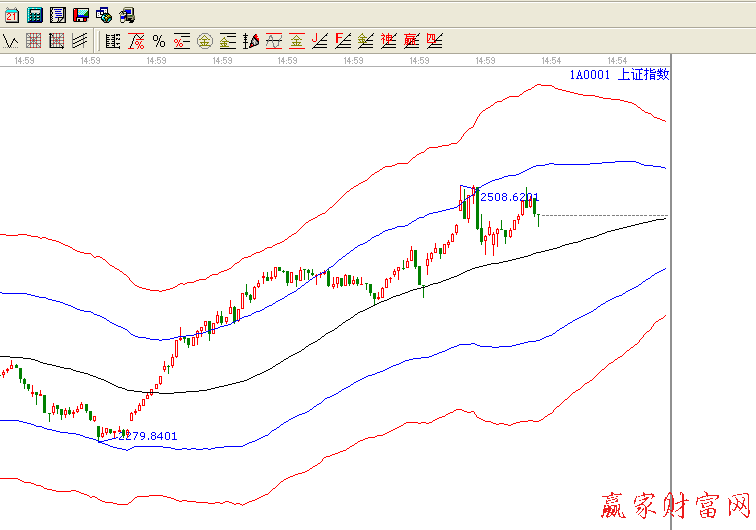This screenshot has width=756, height=530.
Task: Click the floppy disk save icon
Action: coord(80,15)
